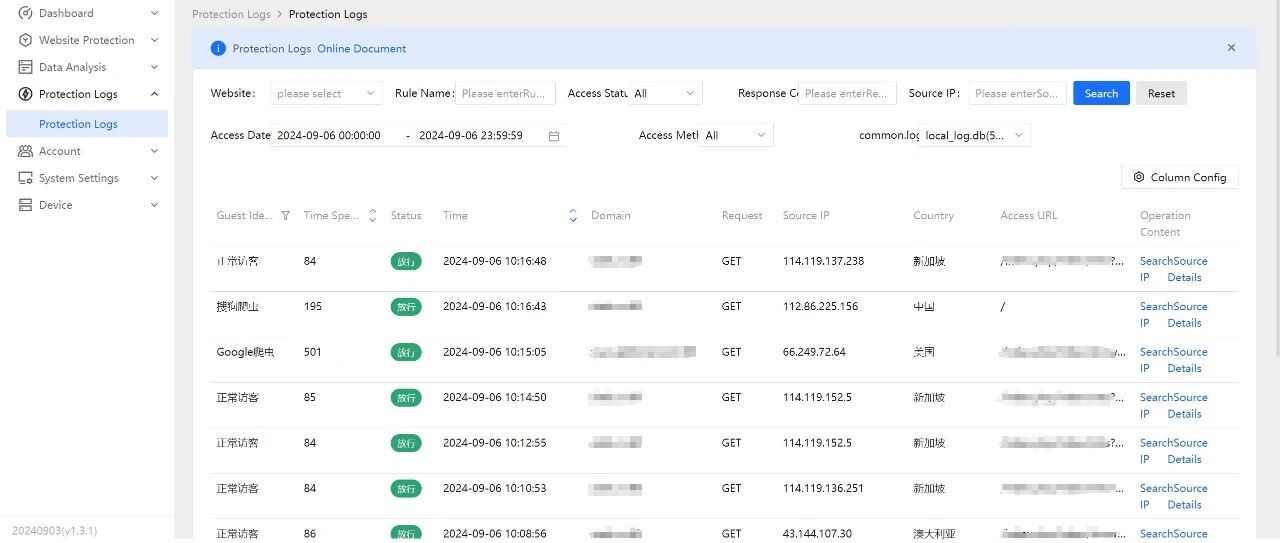Focus the Rule Name input field
This screenshot has width=1280, height=543.
[x=505, y=93]
